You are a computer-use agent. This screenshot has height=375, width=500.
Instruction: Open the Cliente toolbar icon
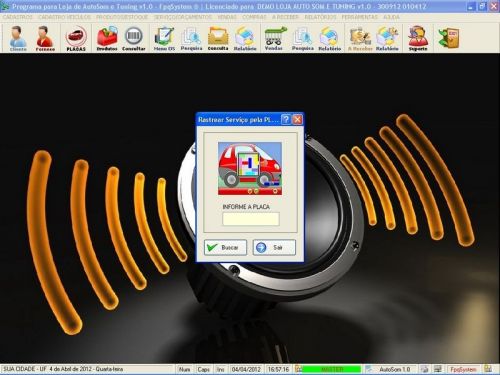pyautogui.click(x=18, y=39)
